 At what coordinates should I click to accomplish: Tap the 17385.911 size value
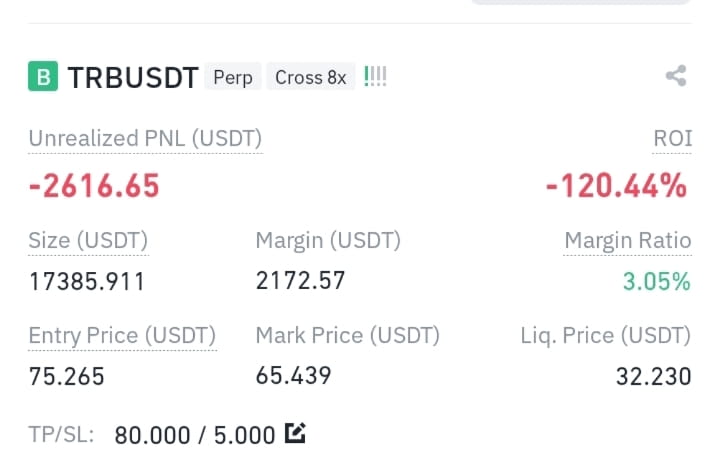pos(87,281)
